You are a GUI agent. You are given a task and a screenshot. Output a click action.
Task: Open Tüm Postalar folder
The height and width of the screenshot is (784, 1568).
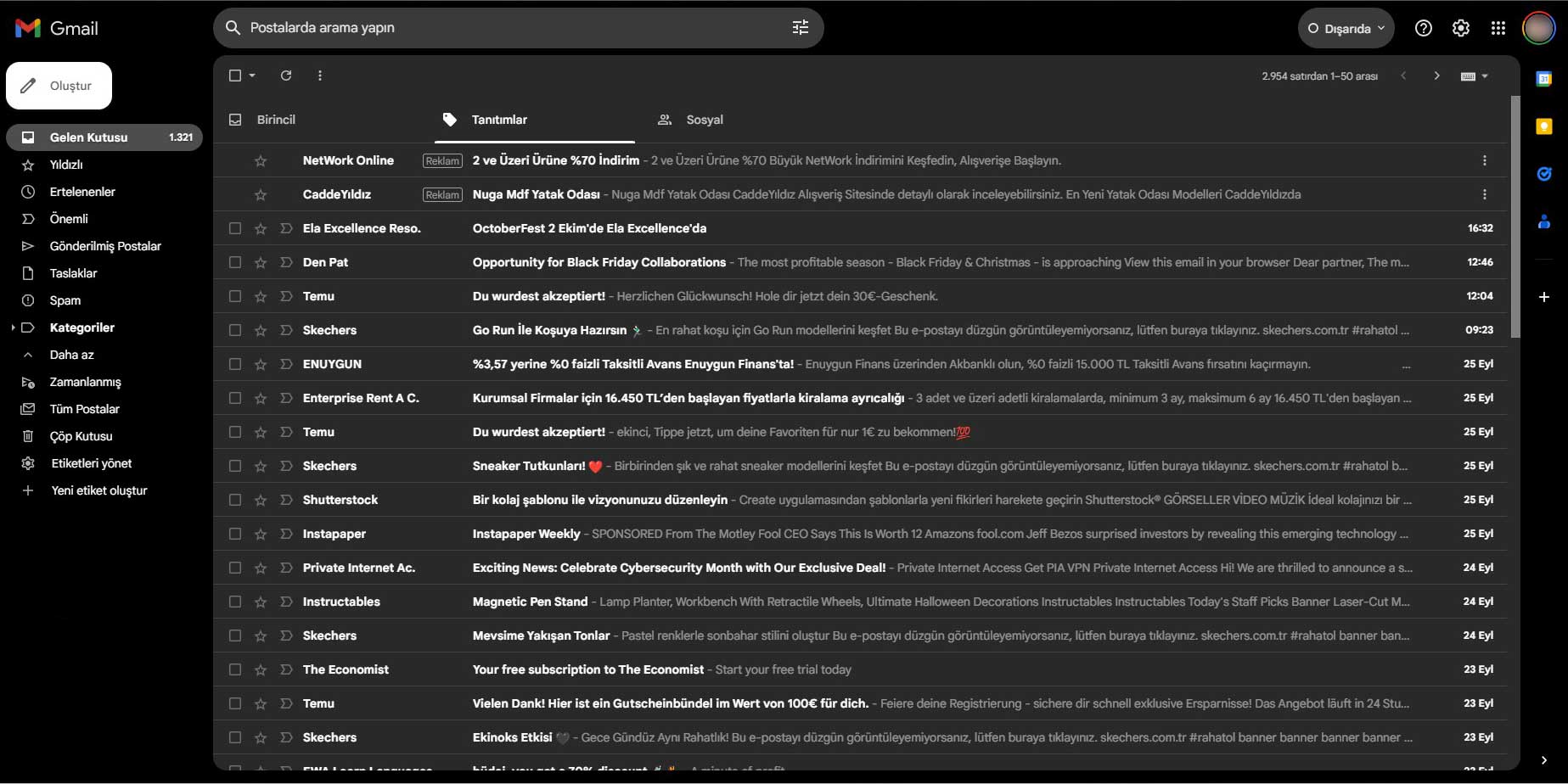pos(84,409)
